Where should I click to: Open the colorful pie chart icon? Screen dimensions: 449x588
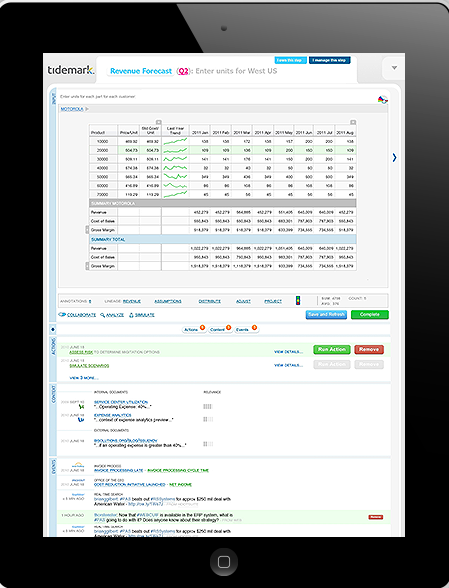[383, 100]
